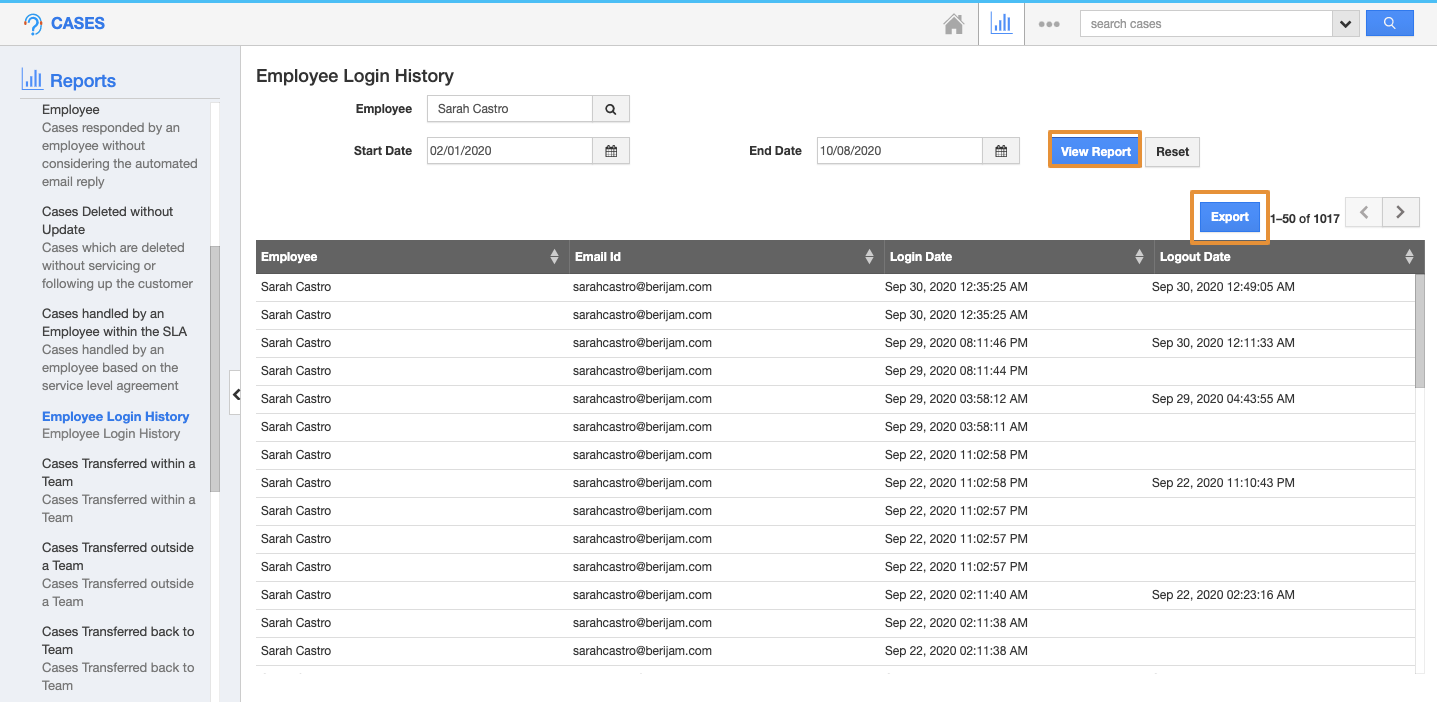The width and height of the screenshot is (1437, 702).
Task: Click the Cases app logo icon
Action: (33, 24)
